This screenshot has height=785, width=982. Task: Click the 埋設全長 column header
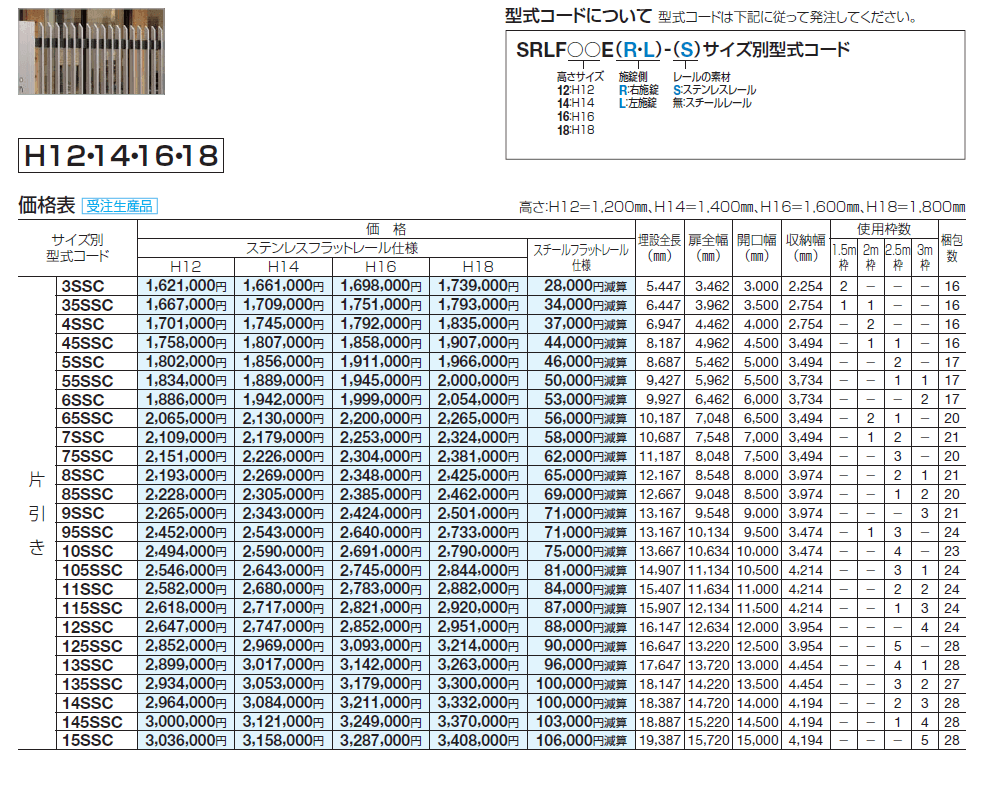pos(658,248)
